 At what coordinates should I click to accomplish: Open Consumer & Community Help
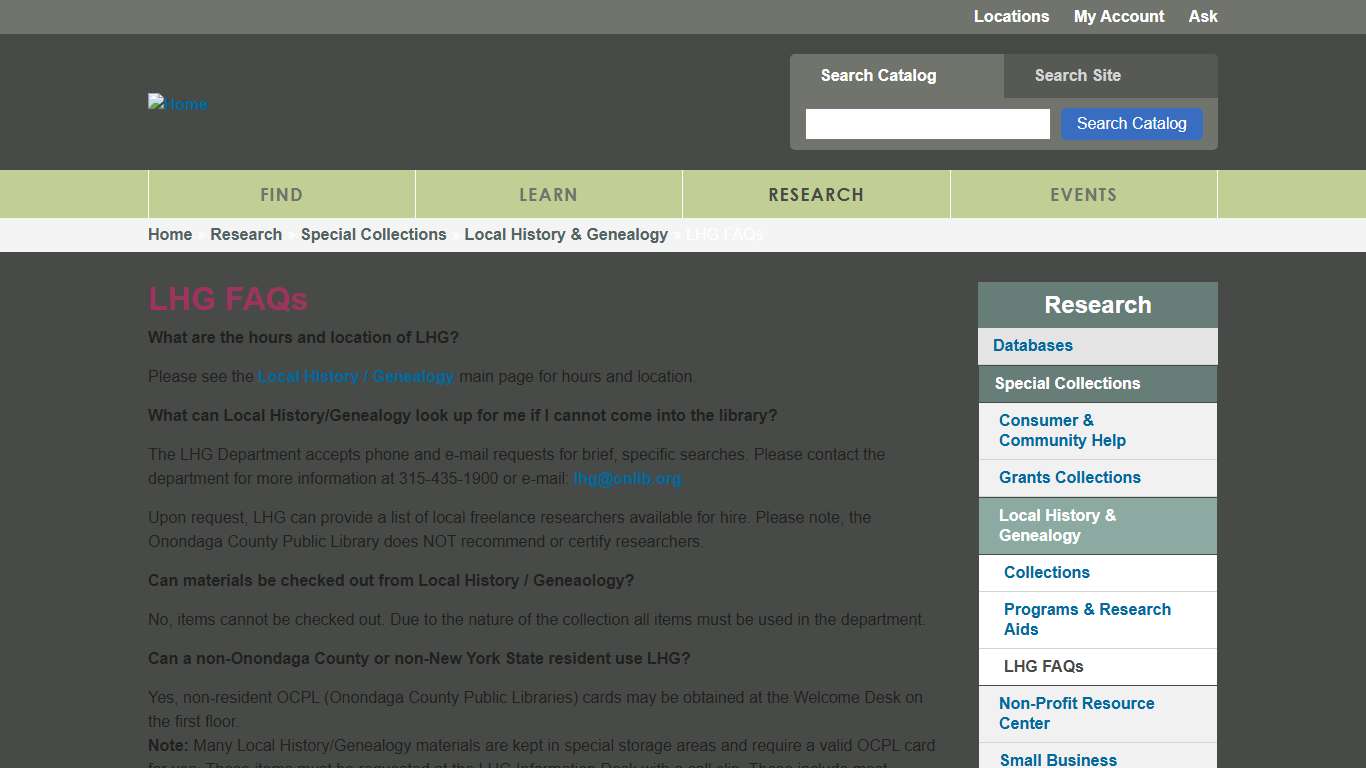(x=1061, y=430)
